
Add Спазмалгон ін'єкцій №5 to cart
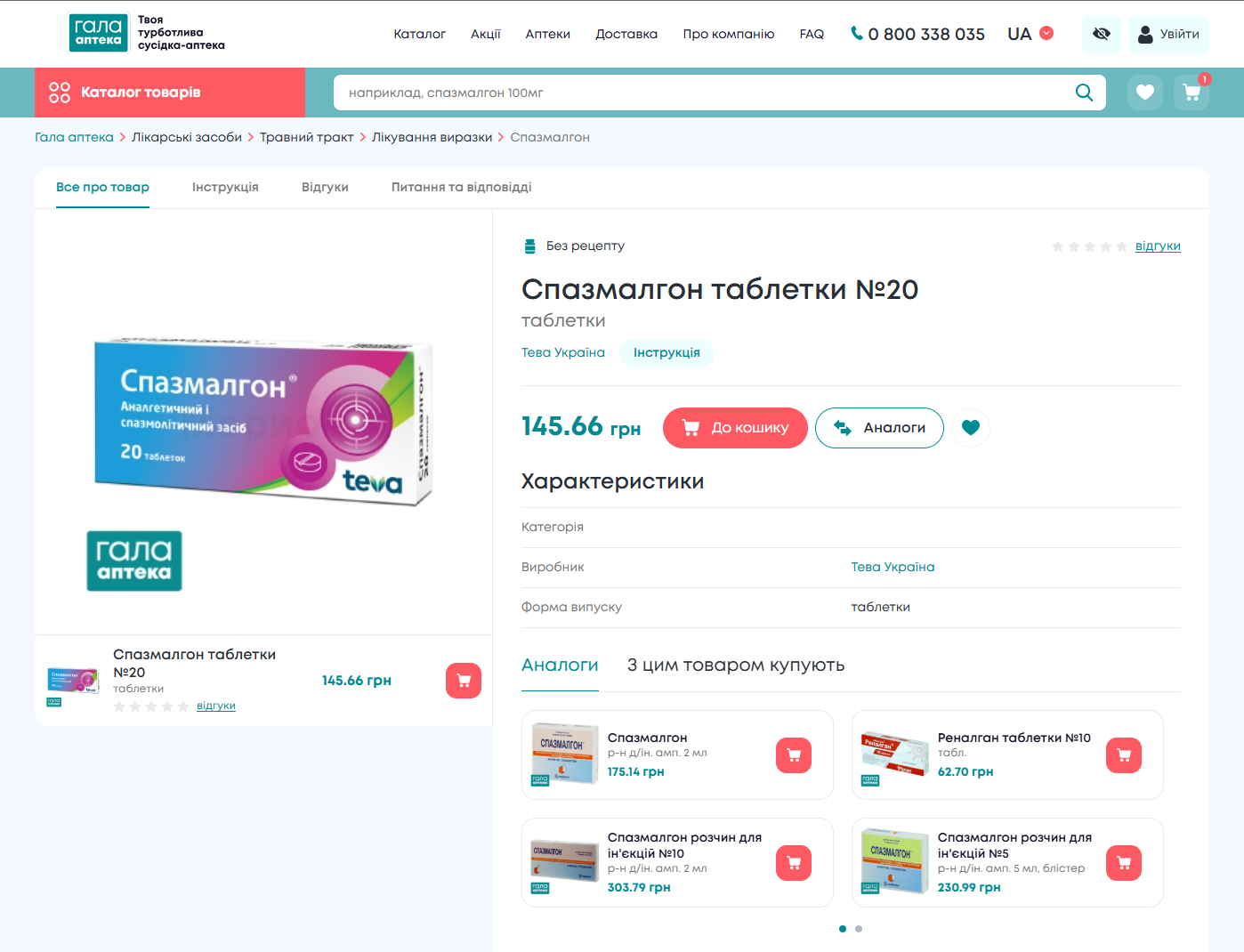(1124, 863)
